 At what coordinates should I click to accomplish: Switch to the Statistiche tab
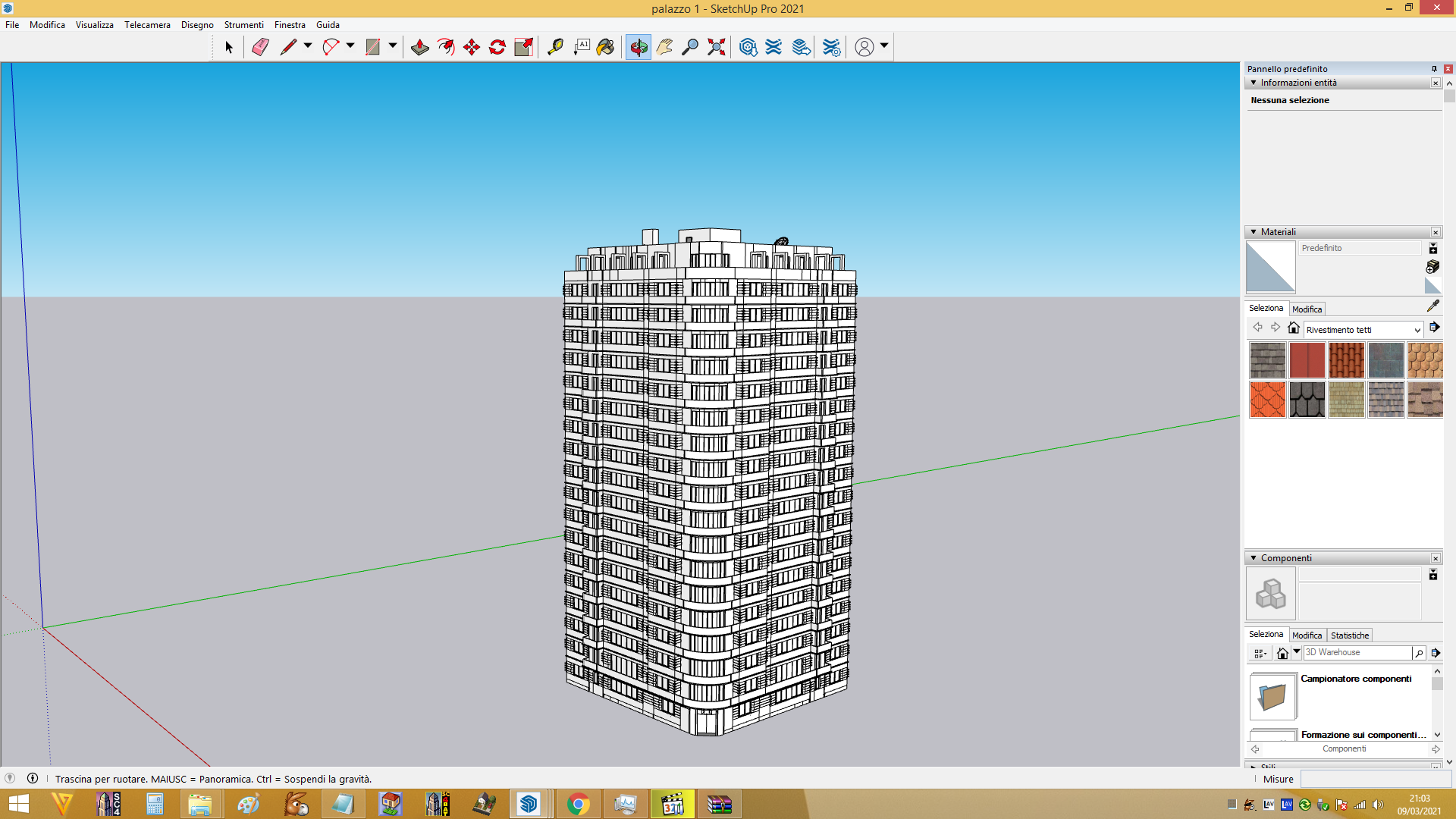(x=1350, y=635)
